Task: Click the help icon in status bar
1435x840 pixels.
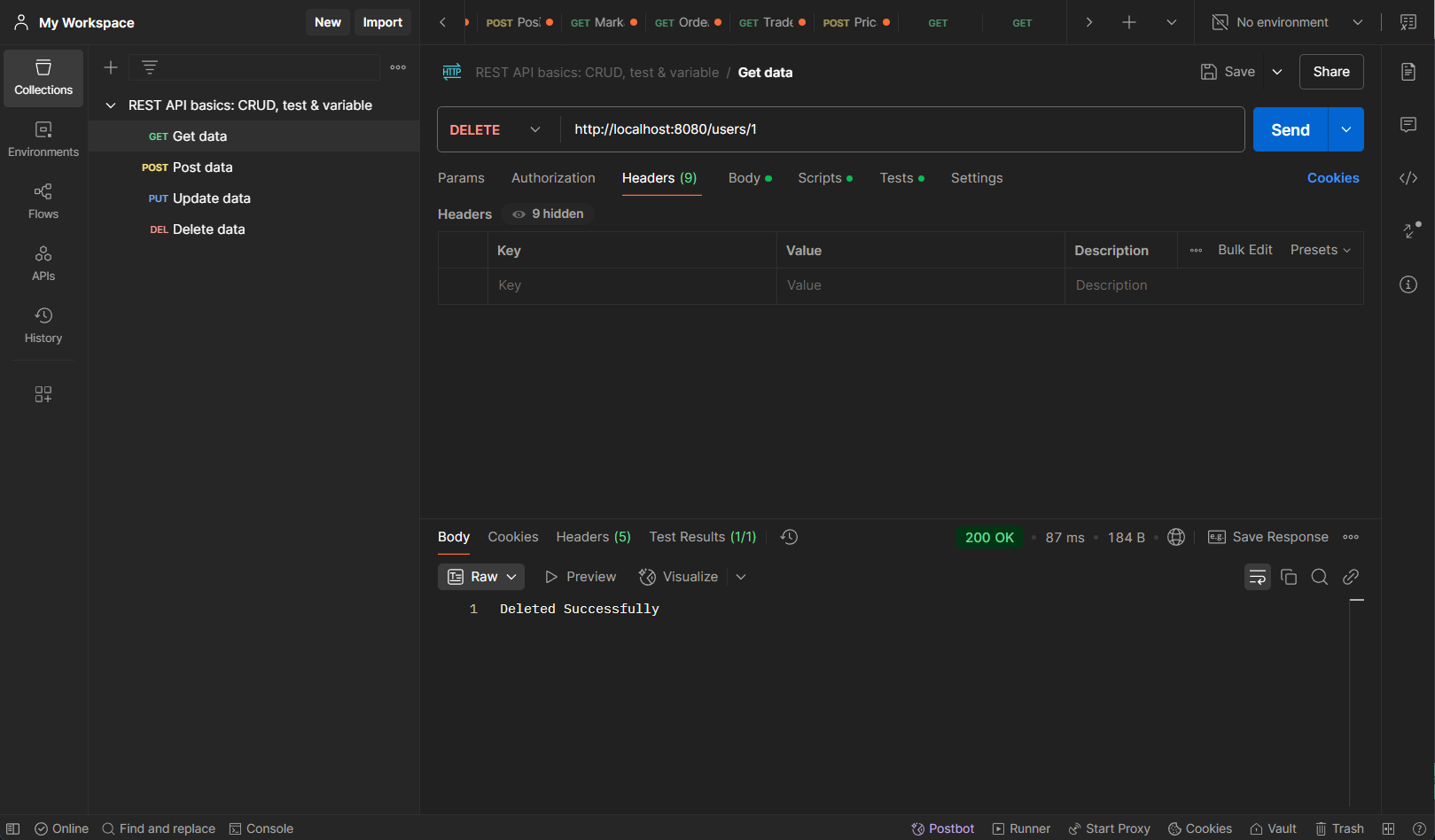Action: pyautogui.click(x=1419, y=828)
